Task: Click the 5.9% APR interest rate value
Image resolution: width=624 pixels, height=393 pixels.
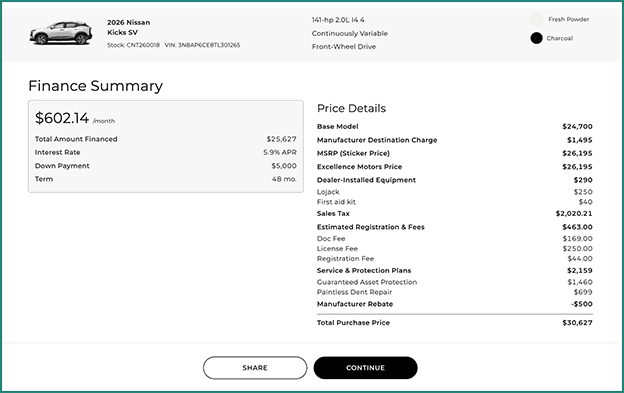Action: (280, 152)
